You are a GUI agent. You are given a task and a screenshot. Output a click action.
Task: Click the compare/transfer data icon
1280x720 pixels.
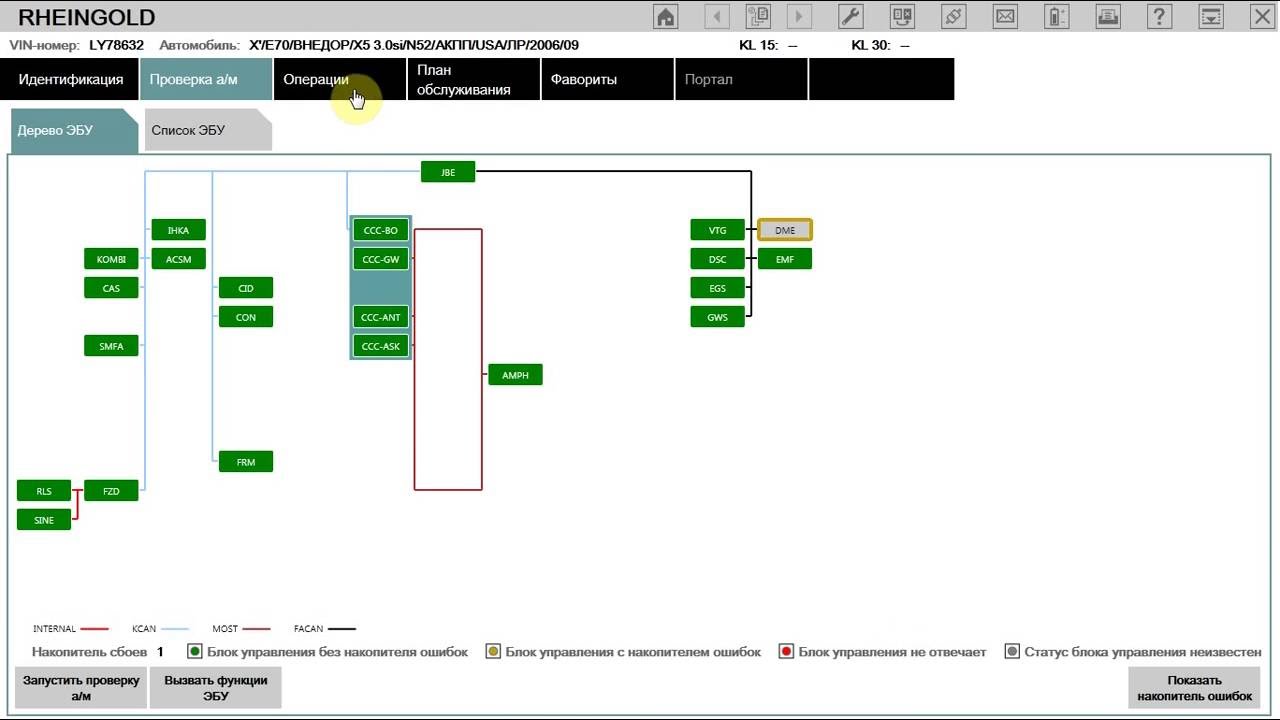[903, 16]
